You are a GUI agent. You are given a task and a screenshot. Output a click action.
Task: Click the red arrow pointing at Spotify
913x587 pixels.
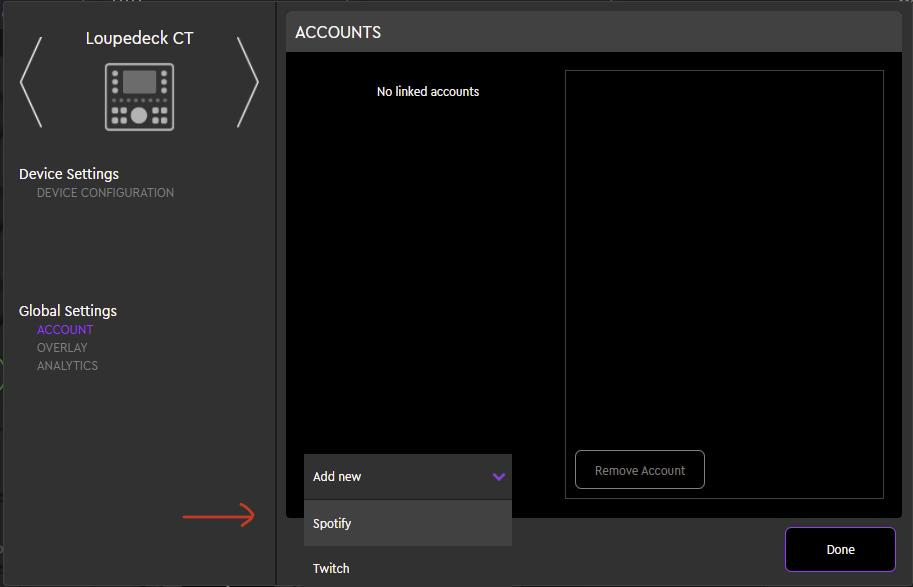tap(219, 516)
